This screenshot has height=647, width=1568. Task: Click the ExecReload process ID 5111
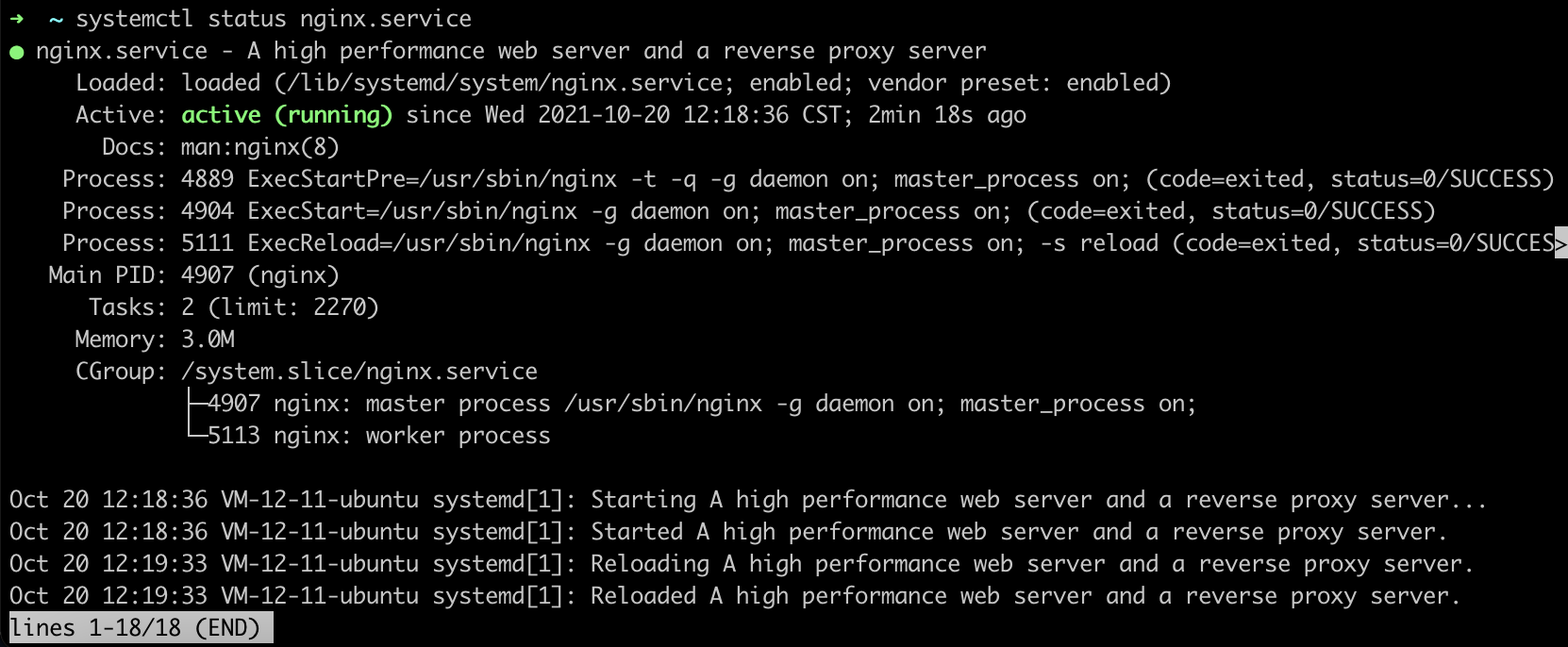(208, 243)
